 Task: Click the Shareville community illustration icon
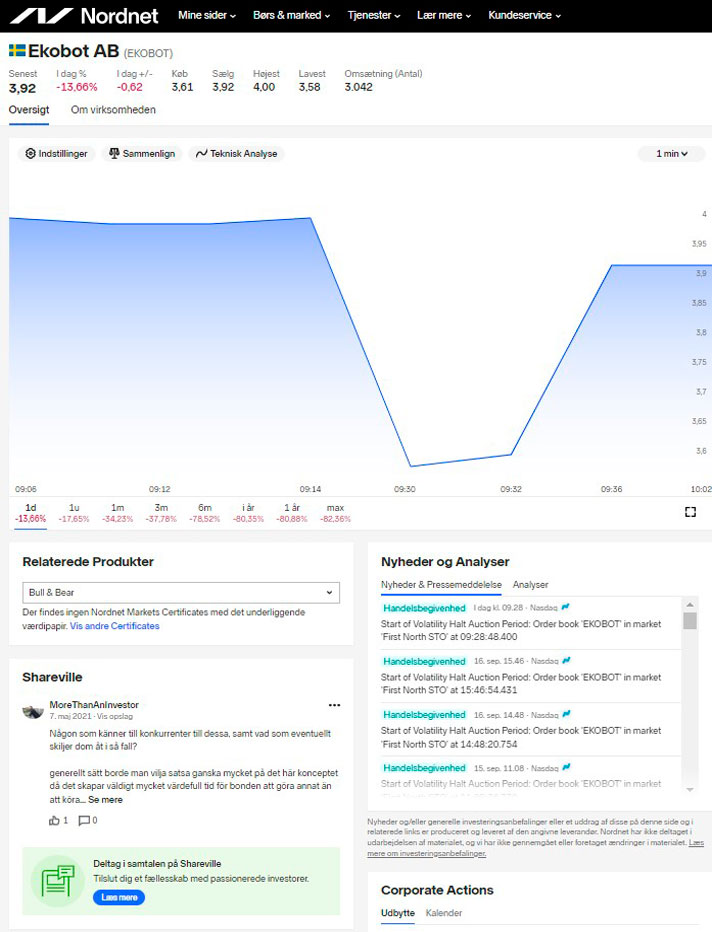pos(58,881)
